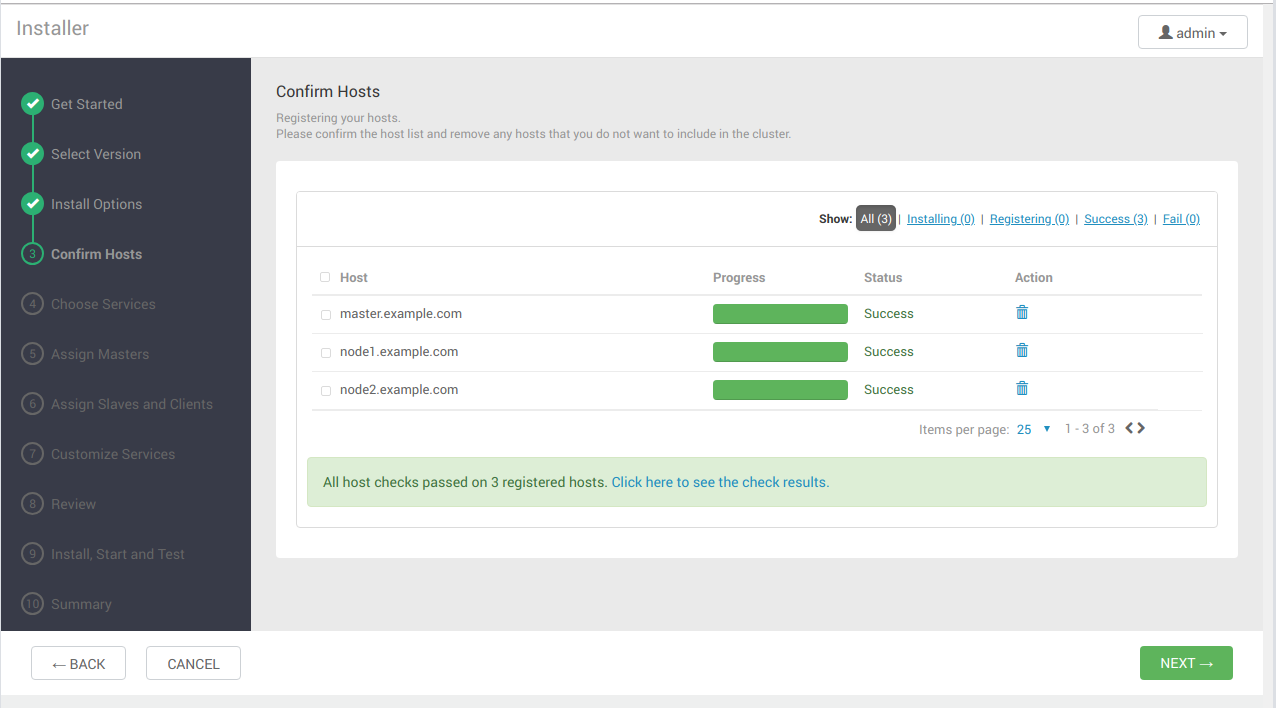Click Summary step label

pyautogui.click(x=81, y=604)
